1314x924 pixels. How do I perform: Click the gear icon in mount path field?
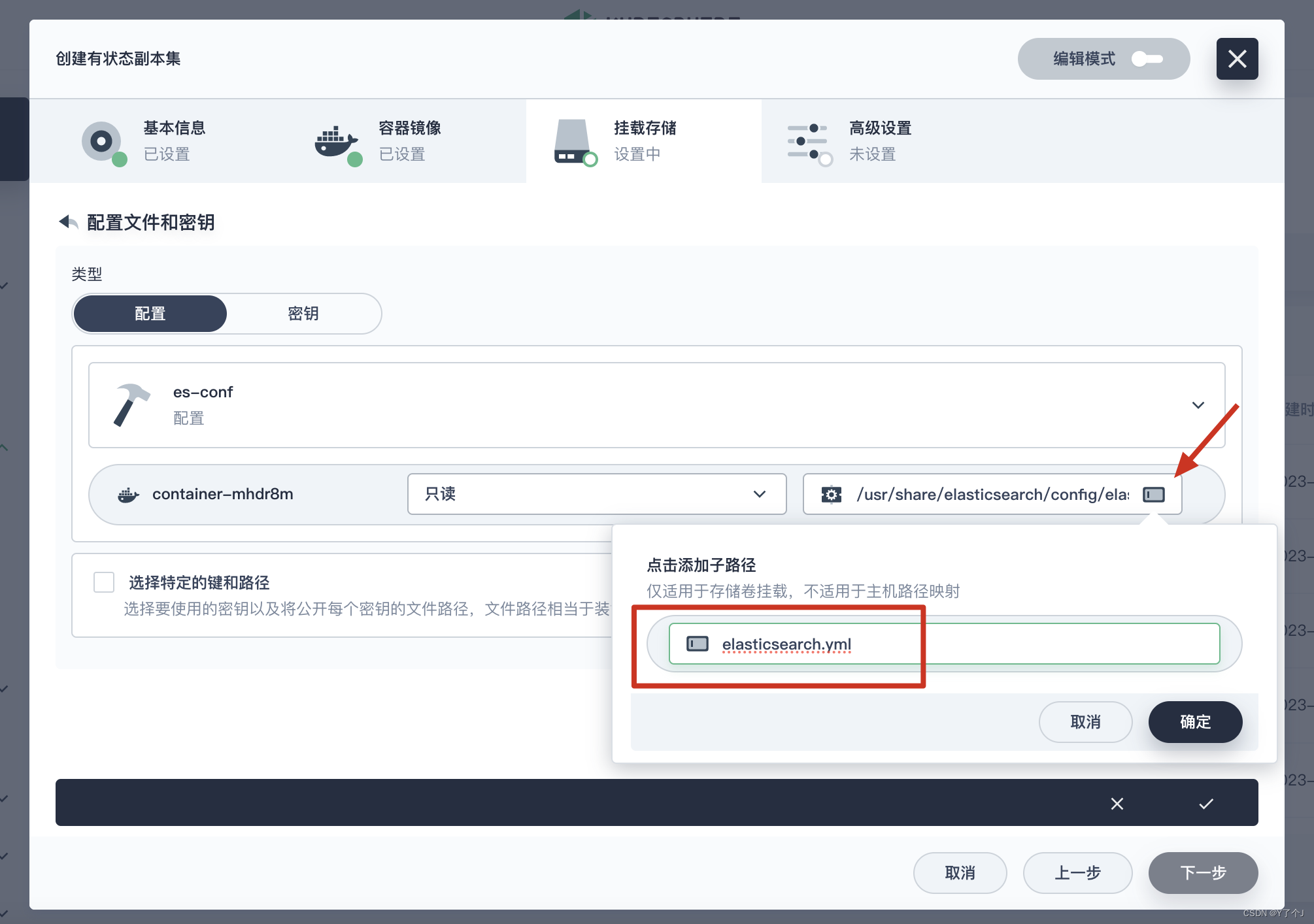pos(832,495)
